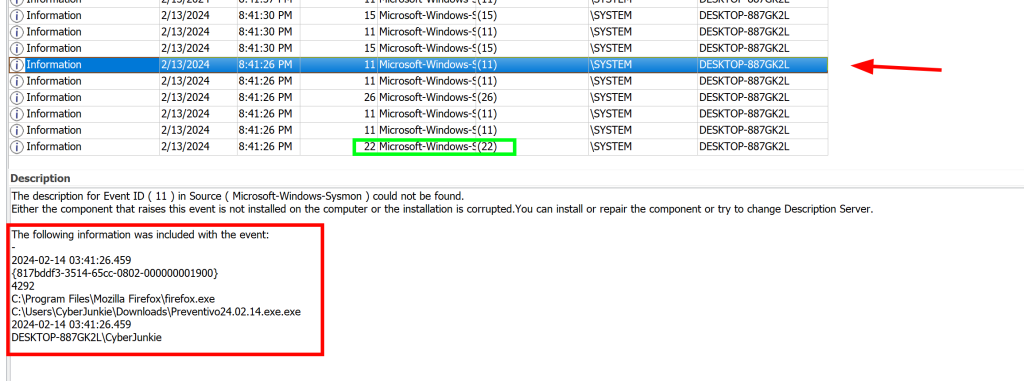
Task: Click 8:41:26 PM in the highlighted row
Action: [x=265, y=65]
